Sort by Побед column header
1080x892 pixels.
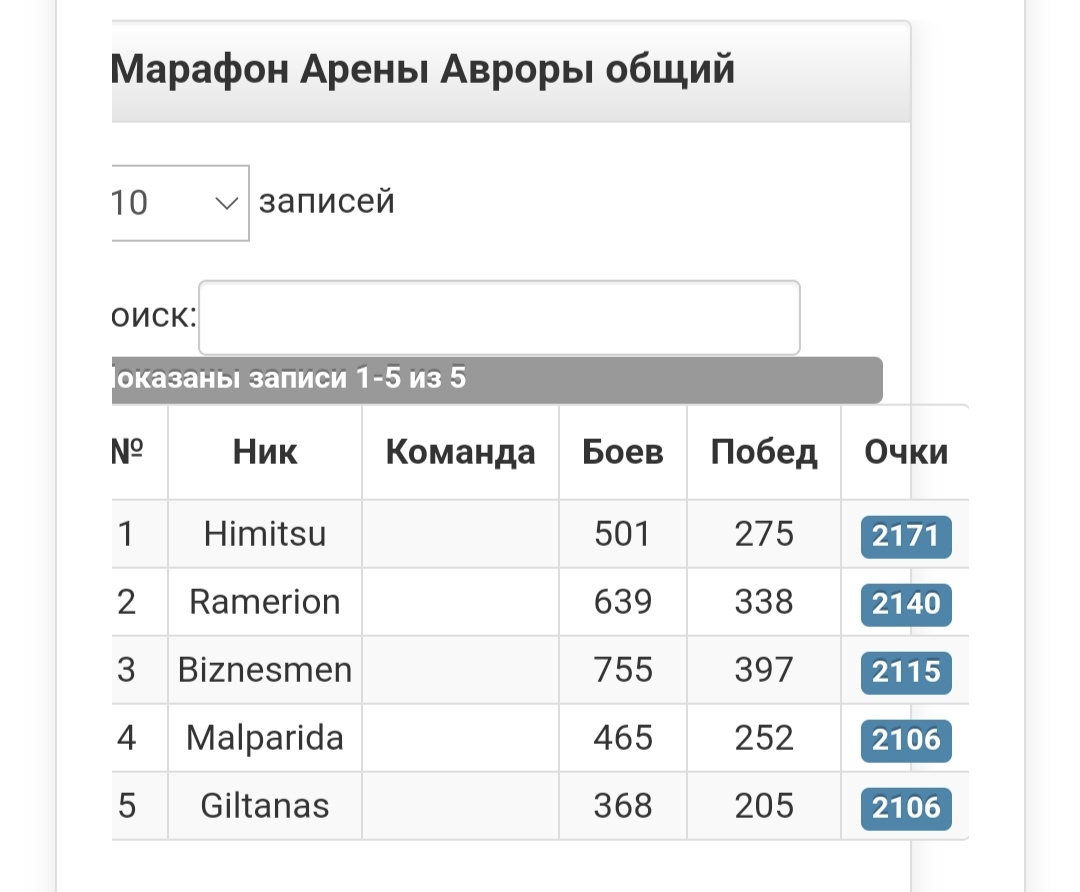764,453
